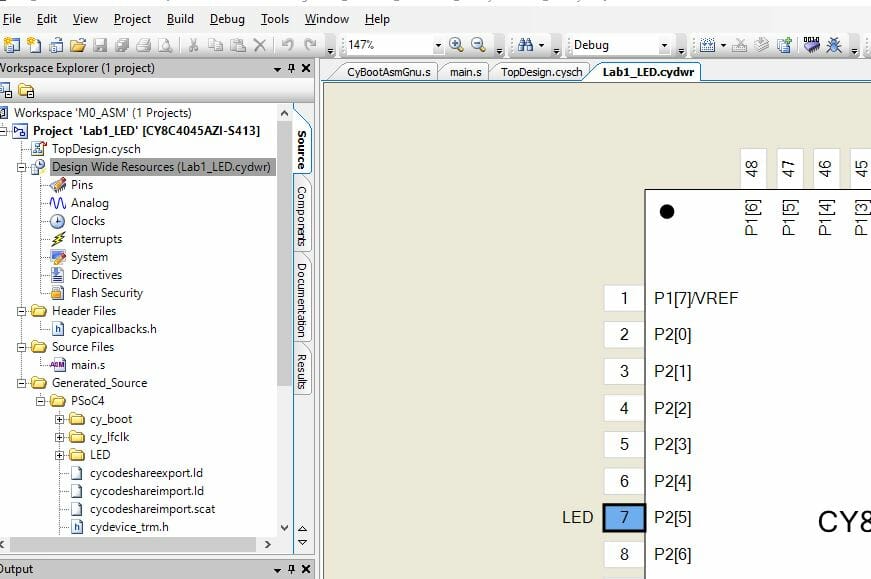871x579 pixels.
Task: Open the Build menu
Action: point(180,19)
